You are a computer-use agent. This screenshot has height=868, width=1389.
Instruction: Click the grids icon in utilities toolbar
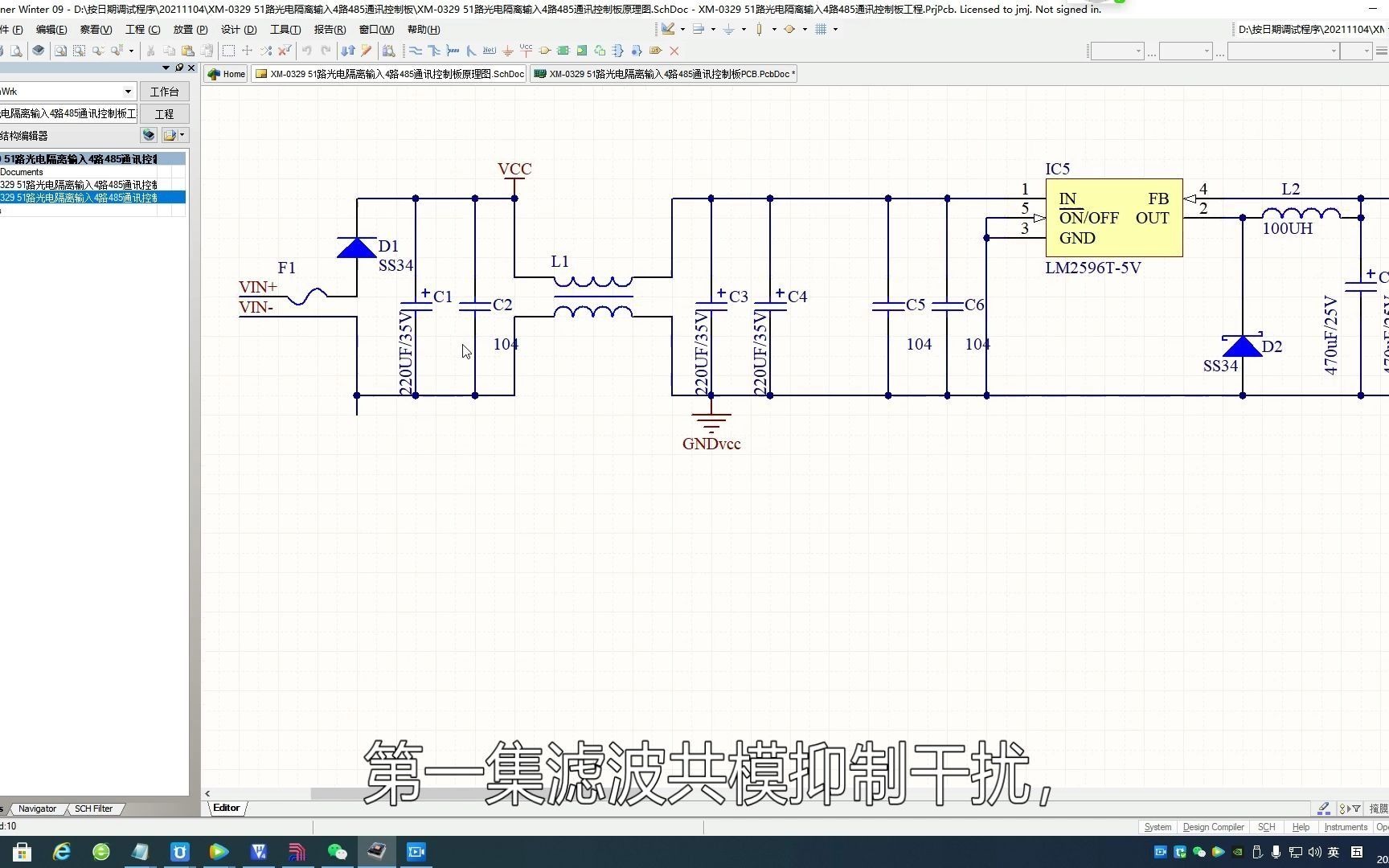821,29
